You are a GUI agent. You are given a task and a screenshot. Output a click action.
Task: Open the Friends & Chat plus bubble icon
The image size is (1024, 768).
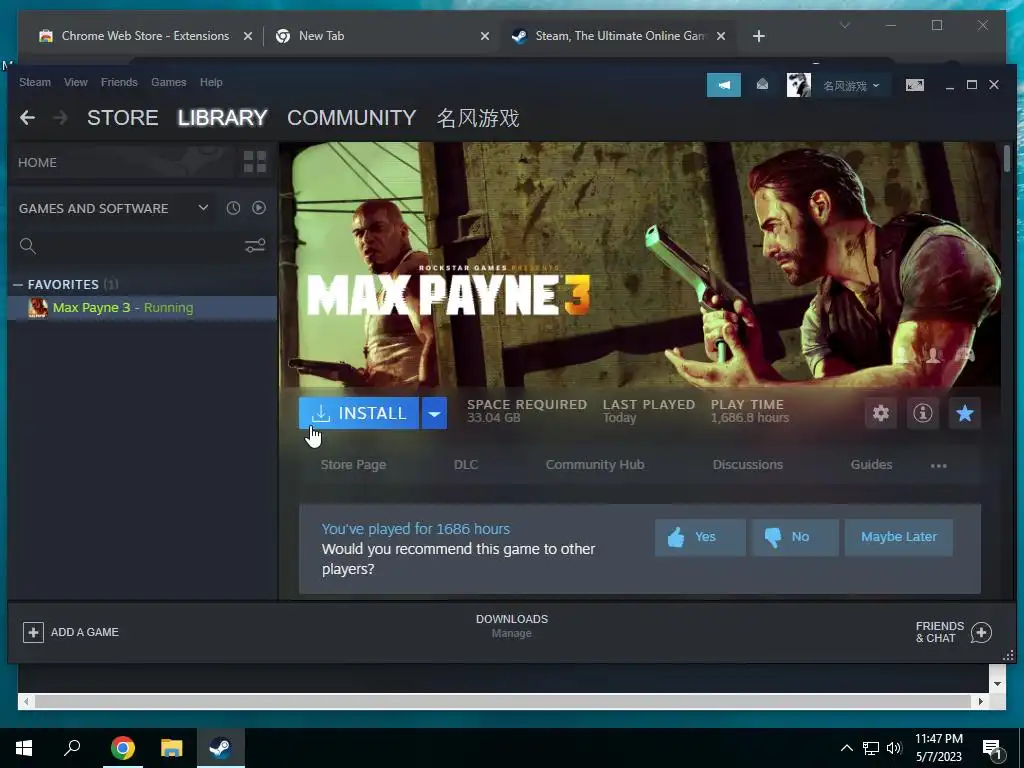981,632
